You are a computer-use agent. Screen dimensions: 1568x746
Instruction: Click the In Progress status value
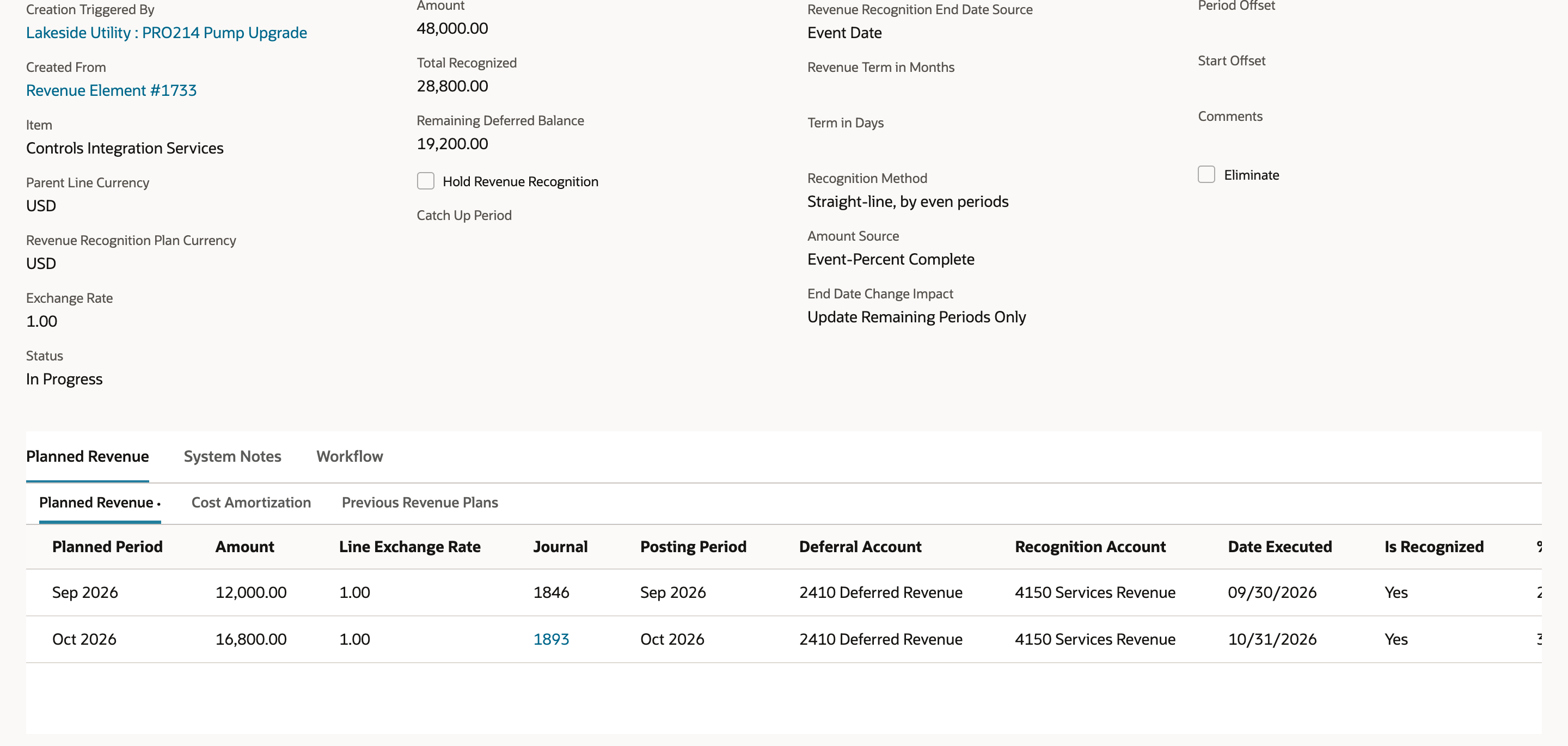point(65,380)
